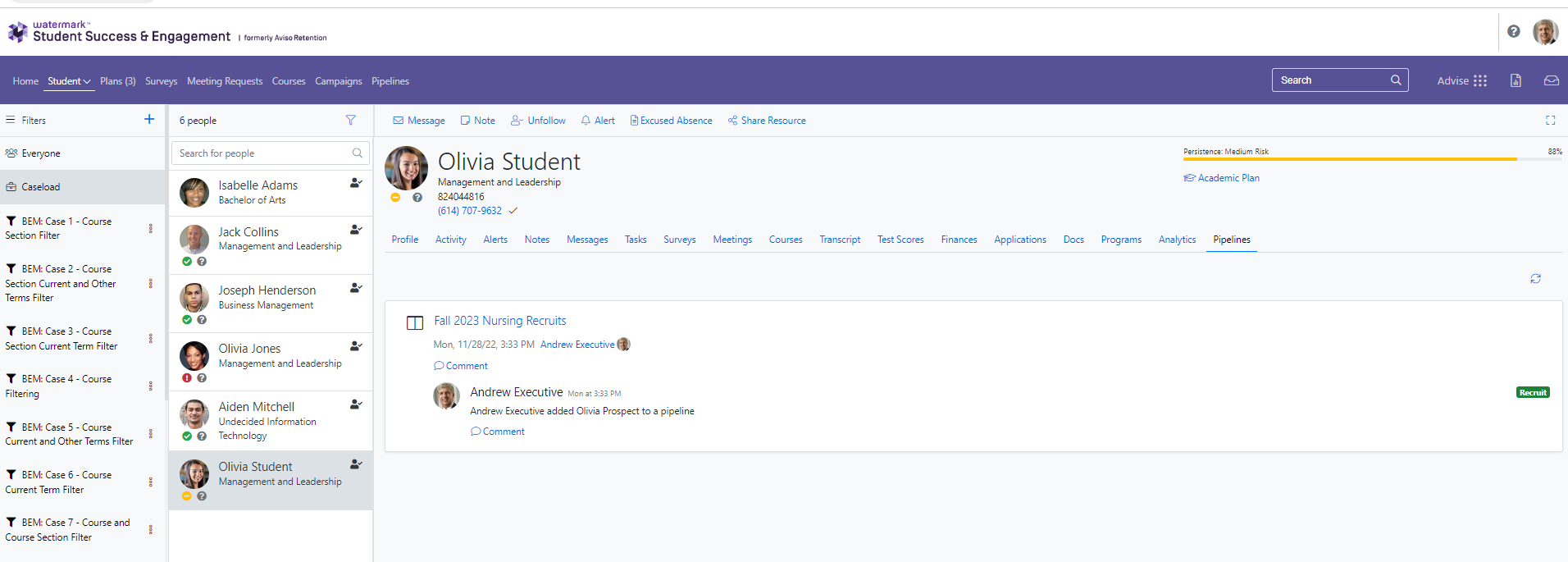The image size is (1568, 562).
Task: Open the help question mark icon
Action: 1514,31
